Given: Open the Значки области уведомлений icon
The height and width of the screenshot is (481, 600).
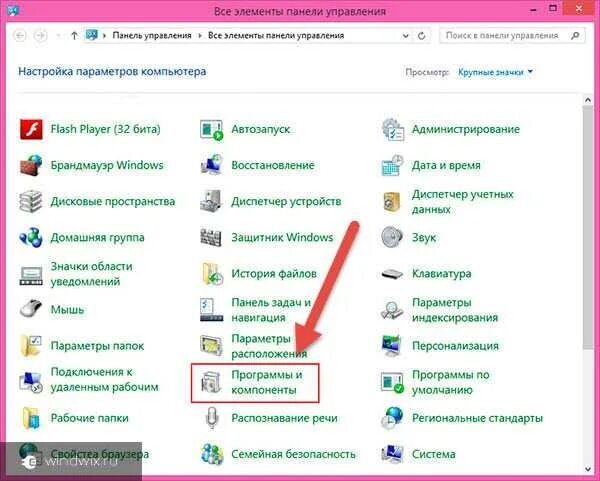Looking at the screenshot, I should (31, 274).
